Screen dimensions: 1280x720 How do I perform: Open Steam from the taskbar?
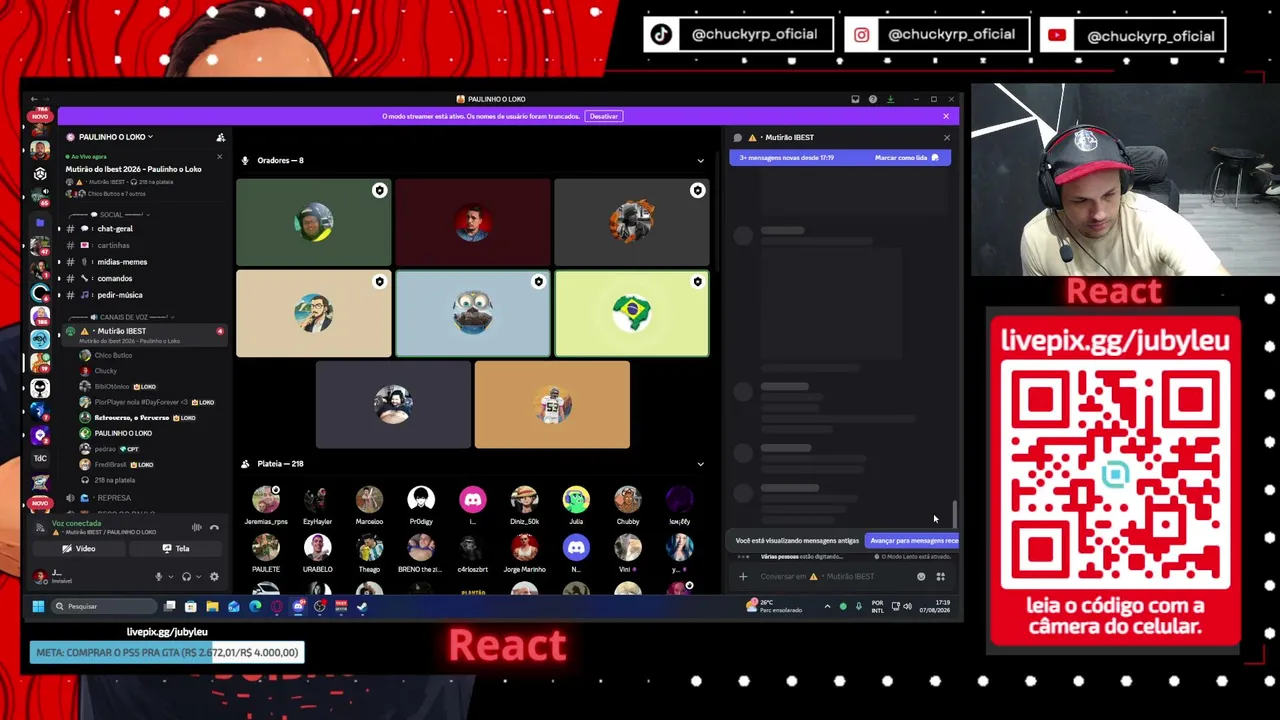pos(362,606)
